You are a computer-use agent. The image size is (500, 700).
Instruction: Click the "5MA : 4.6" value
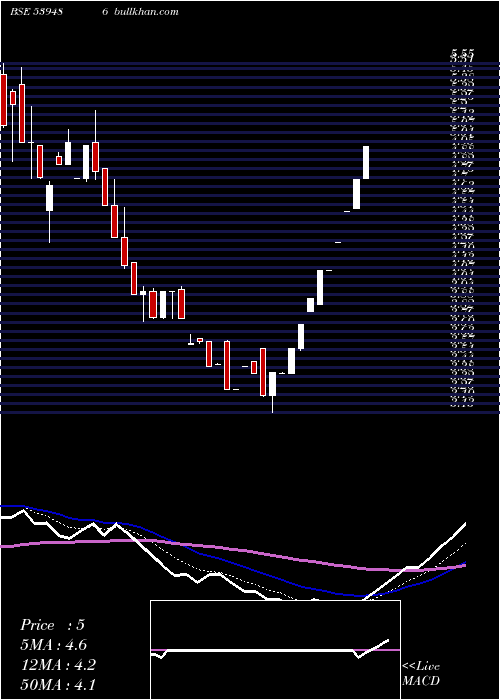click(x=53, y=645)
